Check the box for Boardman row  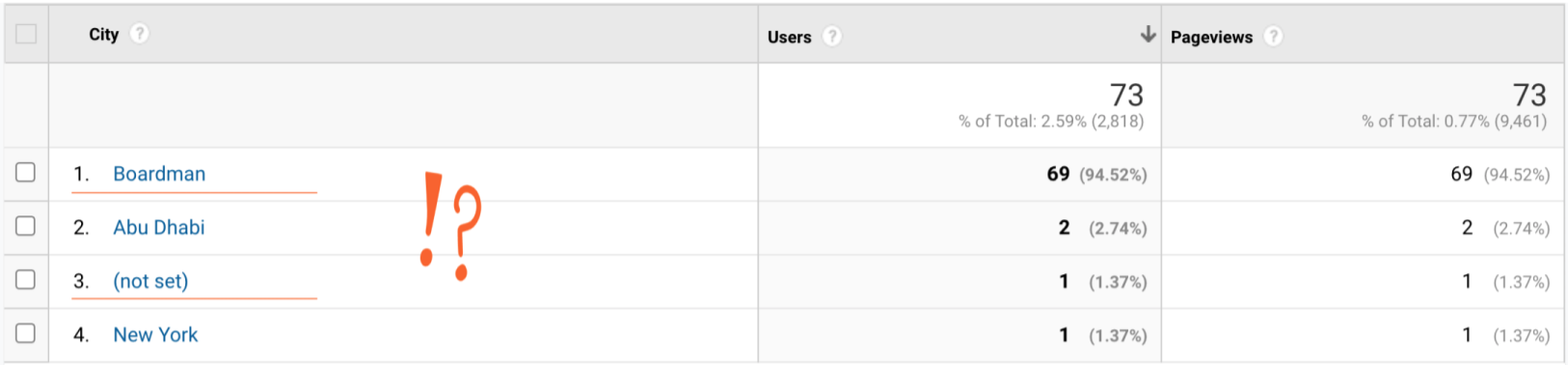26,173
